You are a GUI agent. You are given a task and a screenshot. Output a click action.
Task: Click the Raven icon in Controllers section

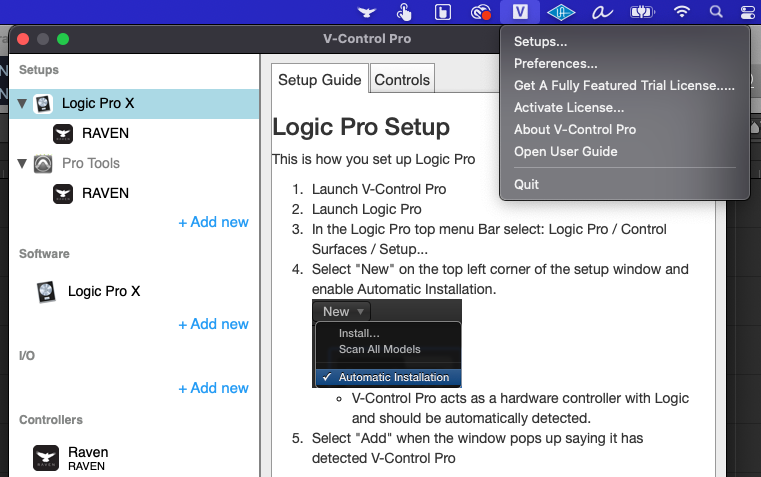[x=46, y=458]
